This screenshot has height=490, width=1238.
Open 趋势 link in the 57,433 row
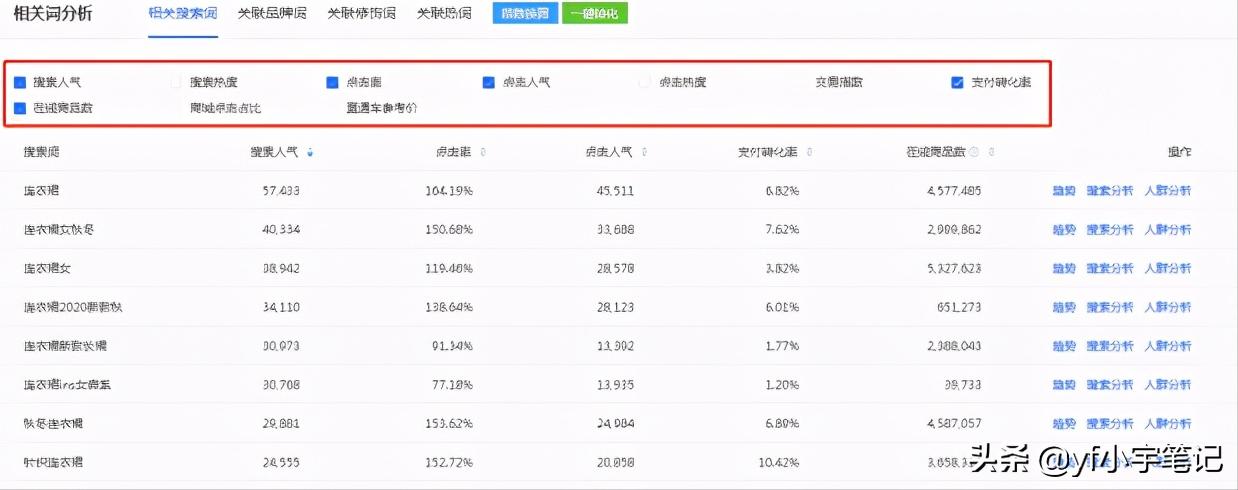point(1064,190)
